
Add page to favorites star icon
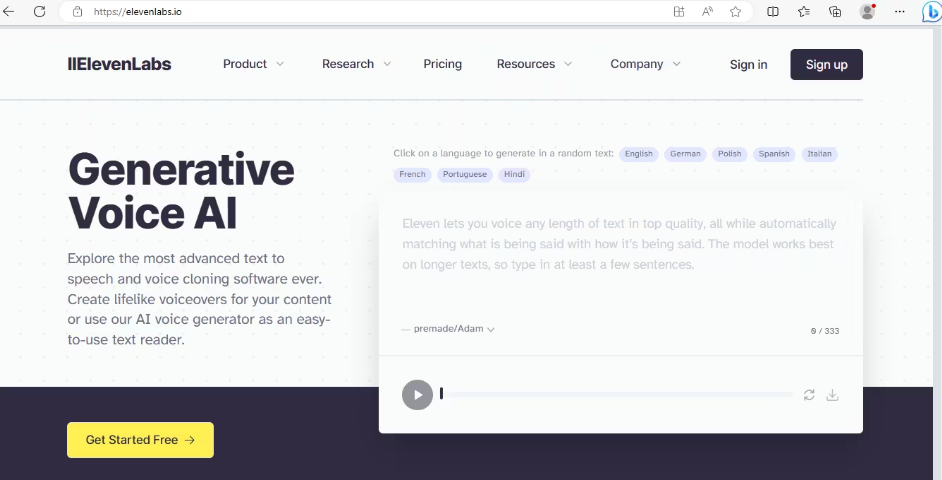click(735, 11)
